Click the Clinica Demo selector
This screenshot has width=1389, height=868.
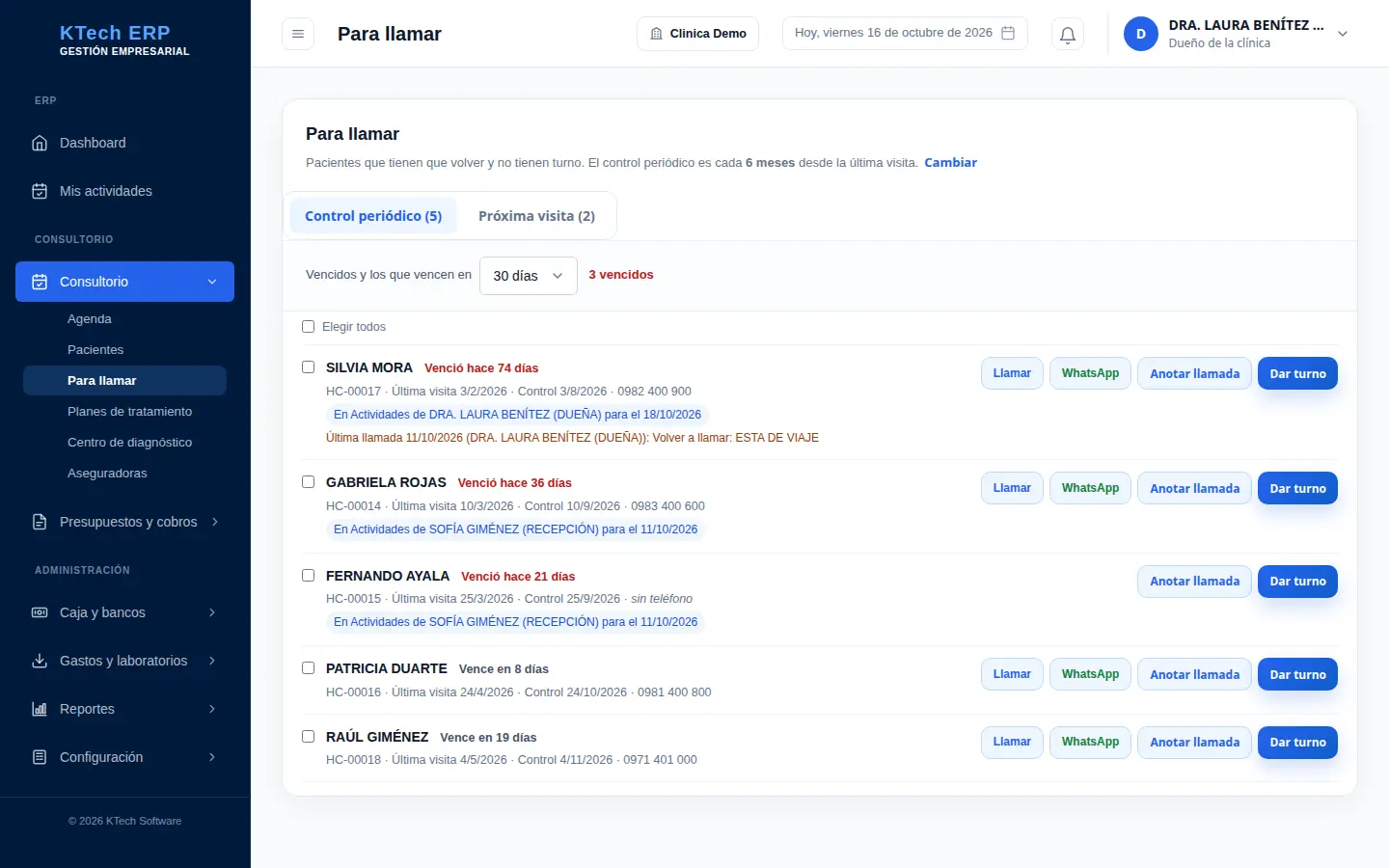pyautogui.click(x=697, y=34)
